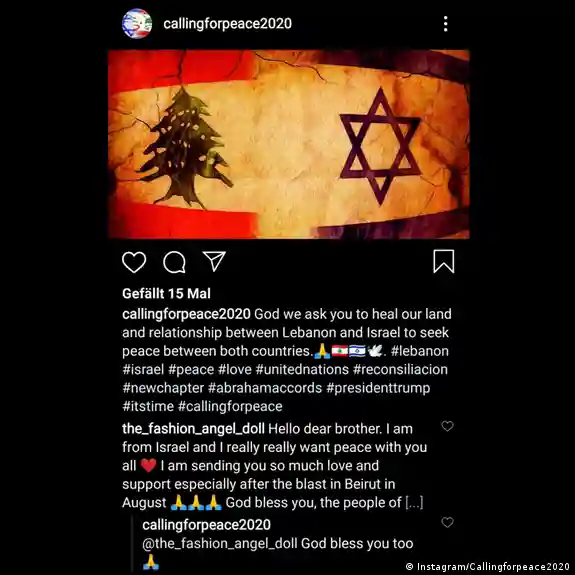The image size is (575, 575).
Task: Open #unitednations hashtag
Action: coord(302,369)
